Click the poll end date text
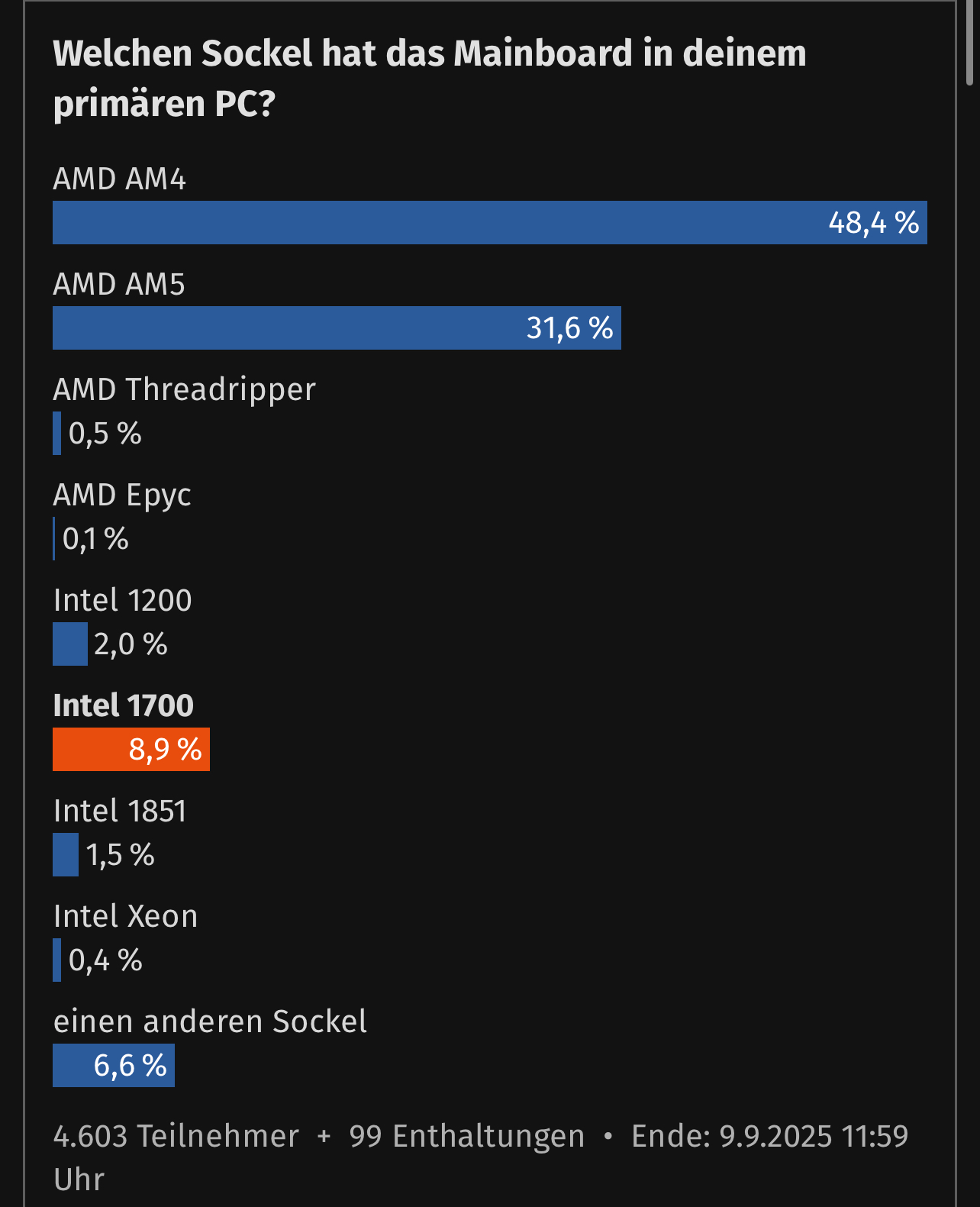Viewport: 980px width, 1207px height. click(769, 1136)
